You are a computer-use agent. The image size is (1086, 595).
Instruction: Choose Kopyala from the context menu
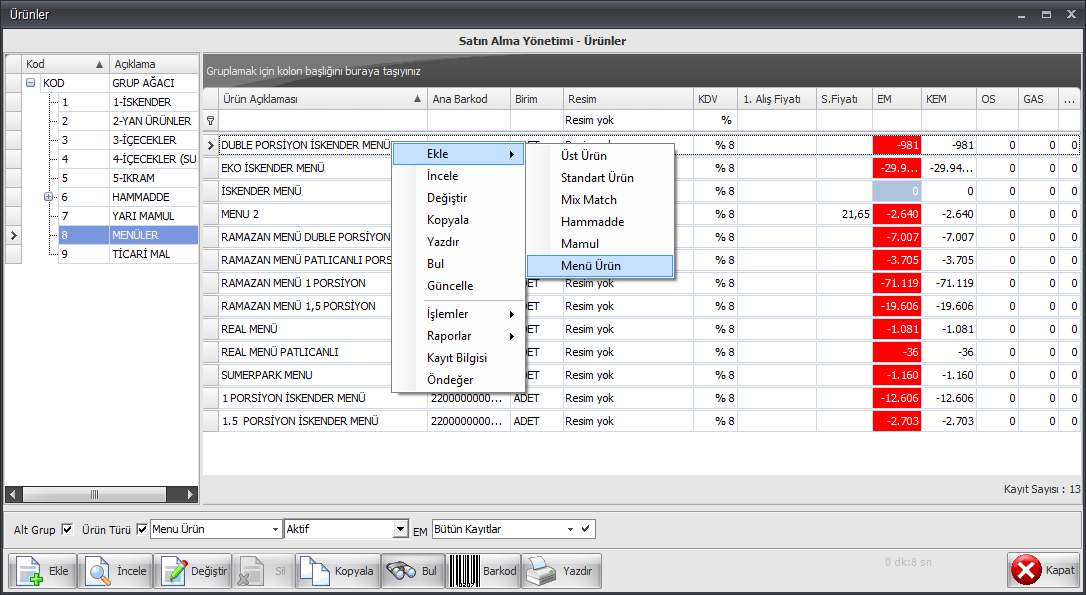pyautogui.click(x=459, y=220)
